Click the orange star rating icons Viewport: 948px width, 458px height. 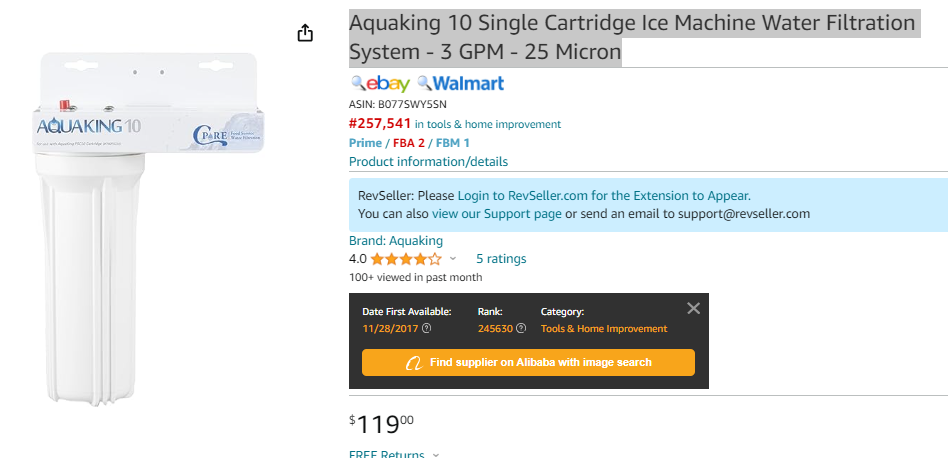[406, 259]
